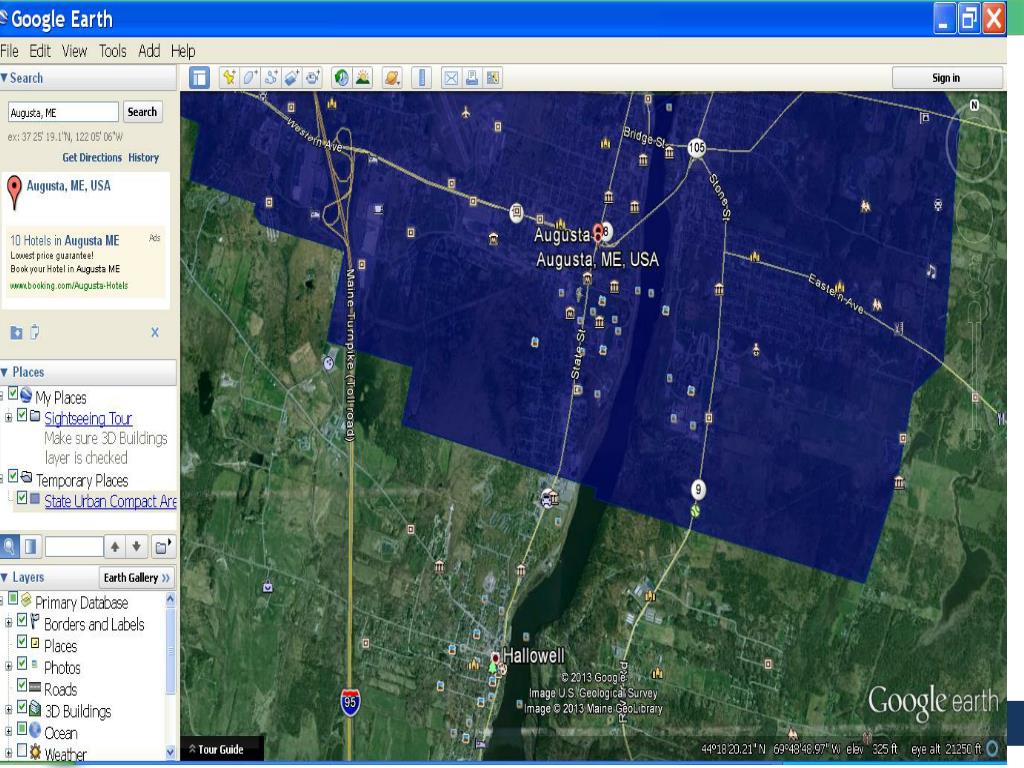Click the Print icon in toolbar
The width and height of the screenshot is (1024, 768).
tap(472, 78)
